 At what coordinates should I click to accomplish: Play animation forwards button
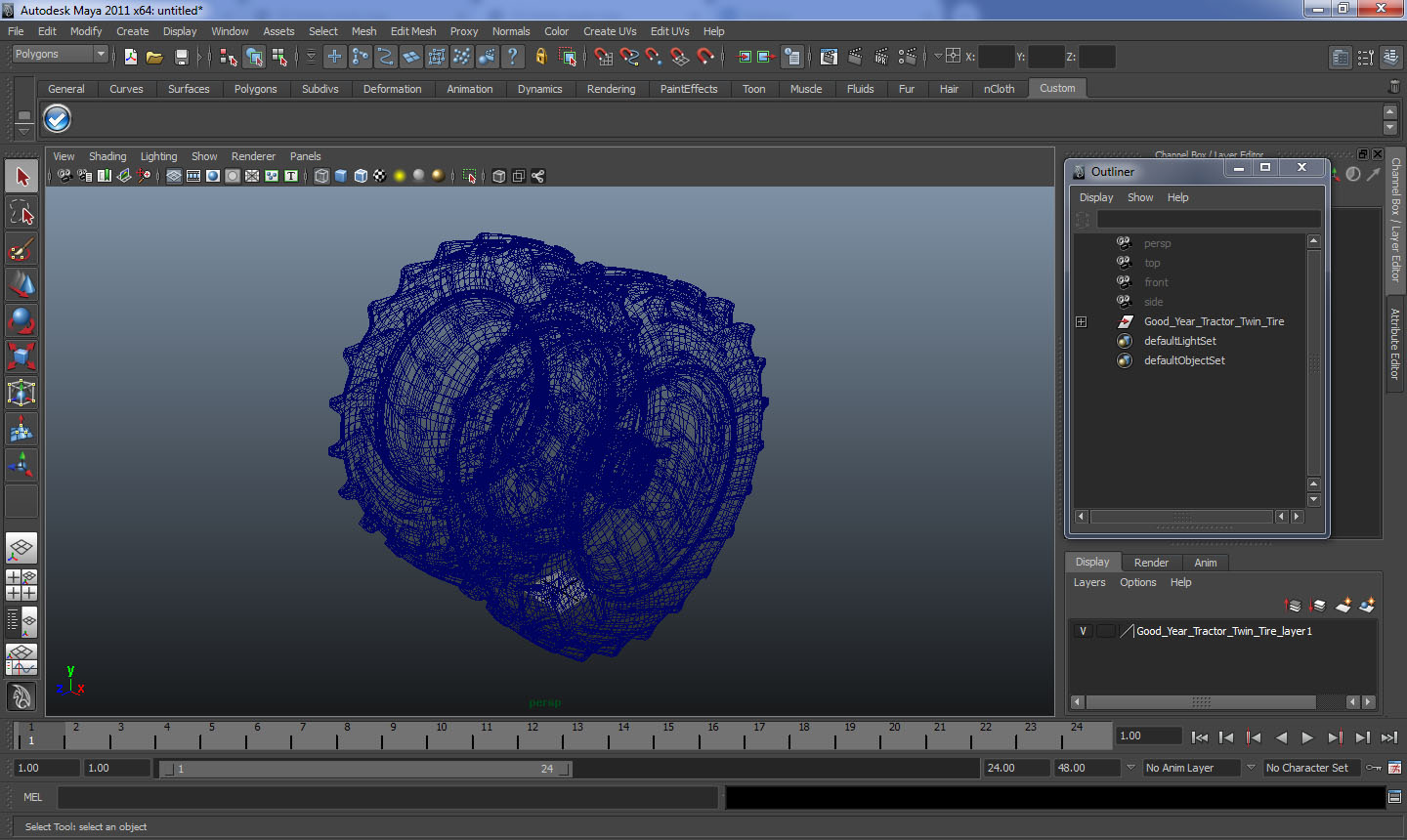(1307, 737)
